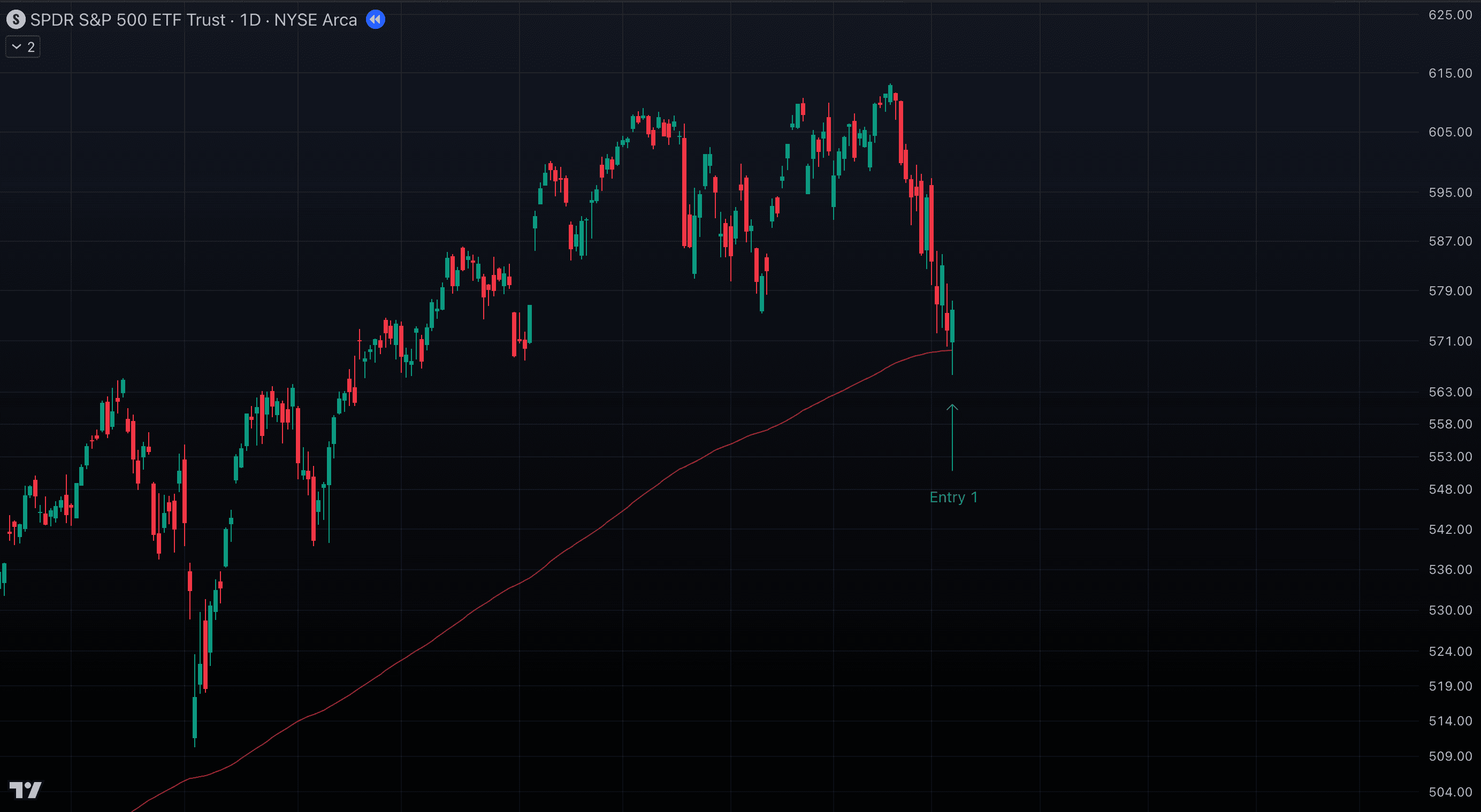Click the 587.00 price scale label
The height and width of the screenshot is (812, 1481).
click(x=1450, y=241)
